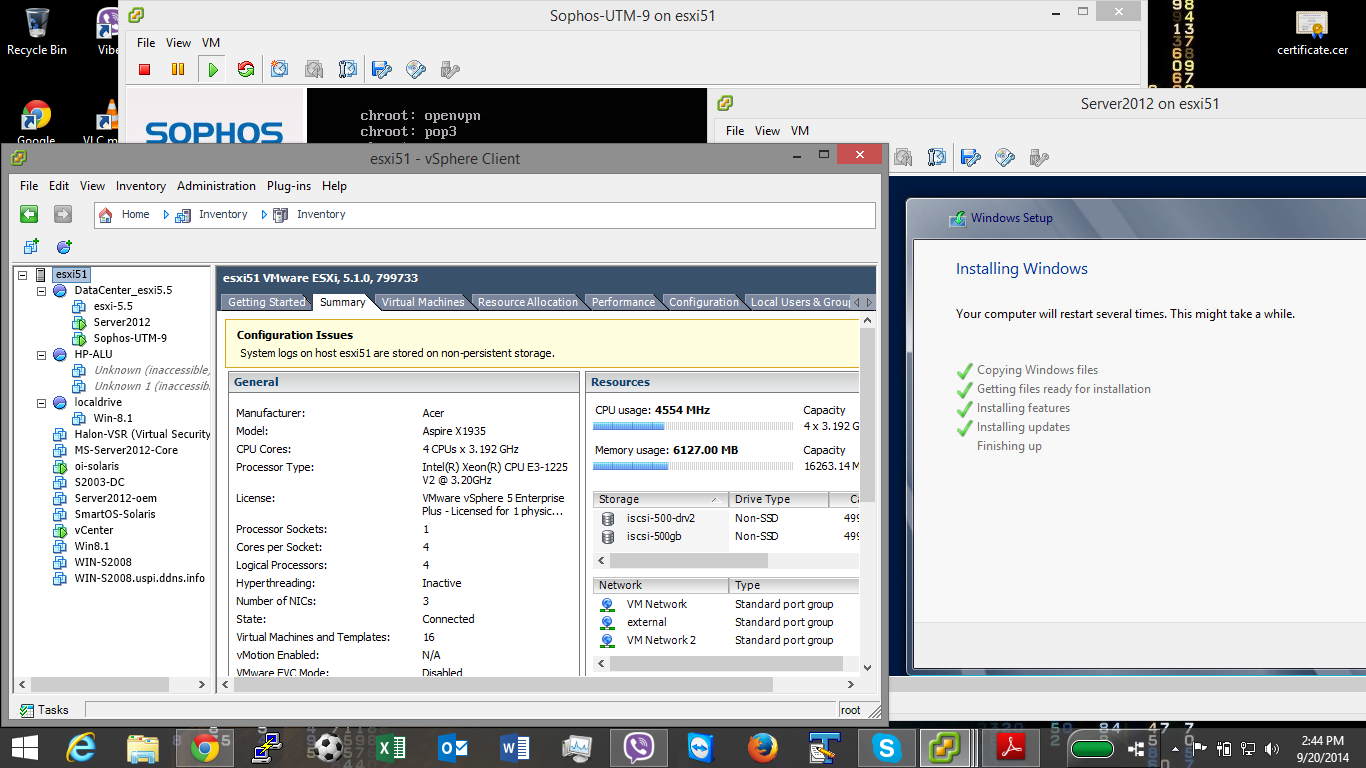Click the Home icon in navigation bar

107,214
